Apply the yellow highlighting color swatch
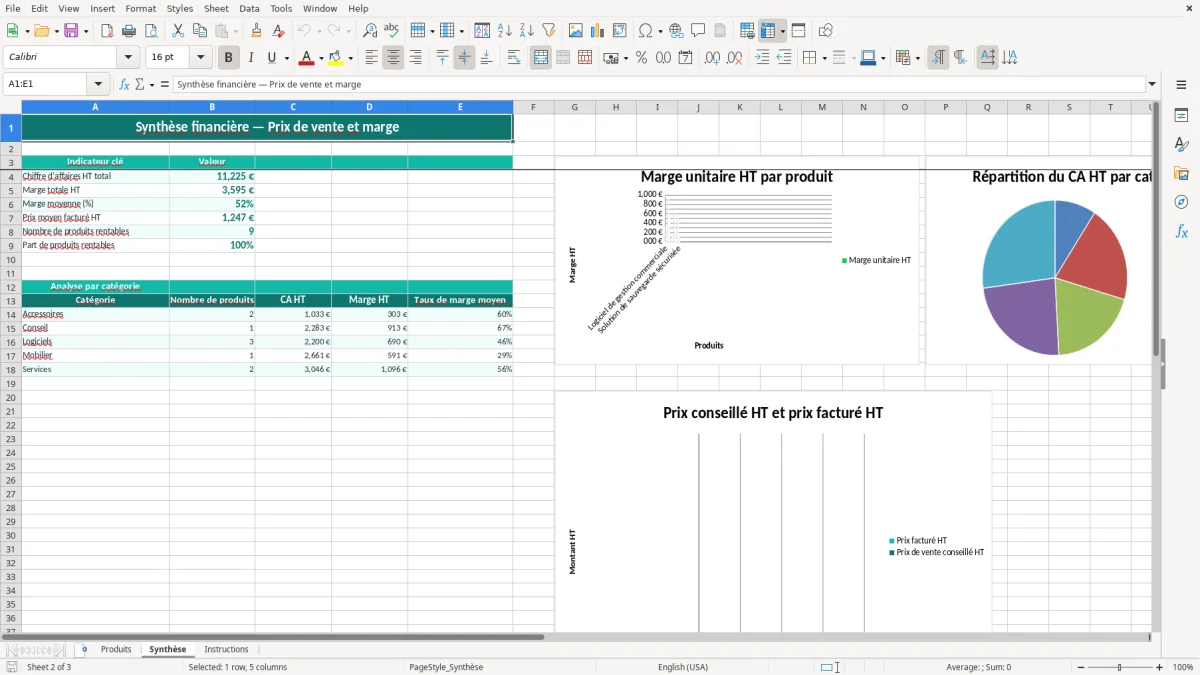 pyautogui.click(x=336, y=58)
